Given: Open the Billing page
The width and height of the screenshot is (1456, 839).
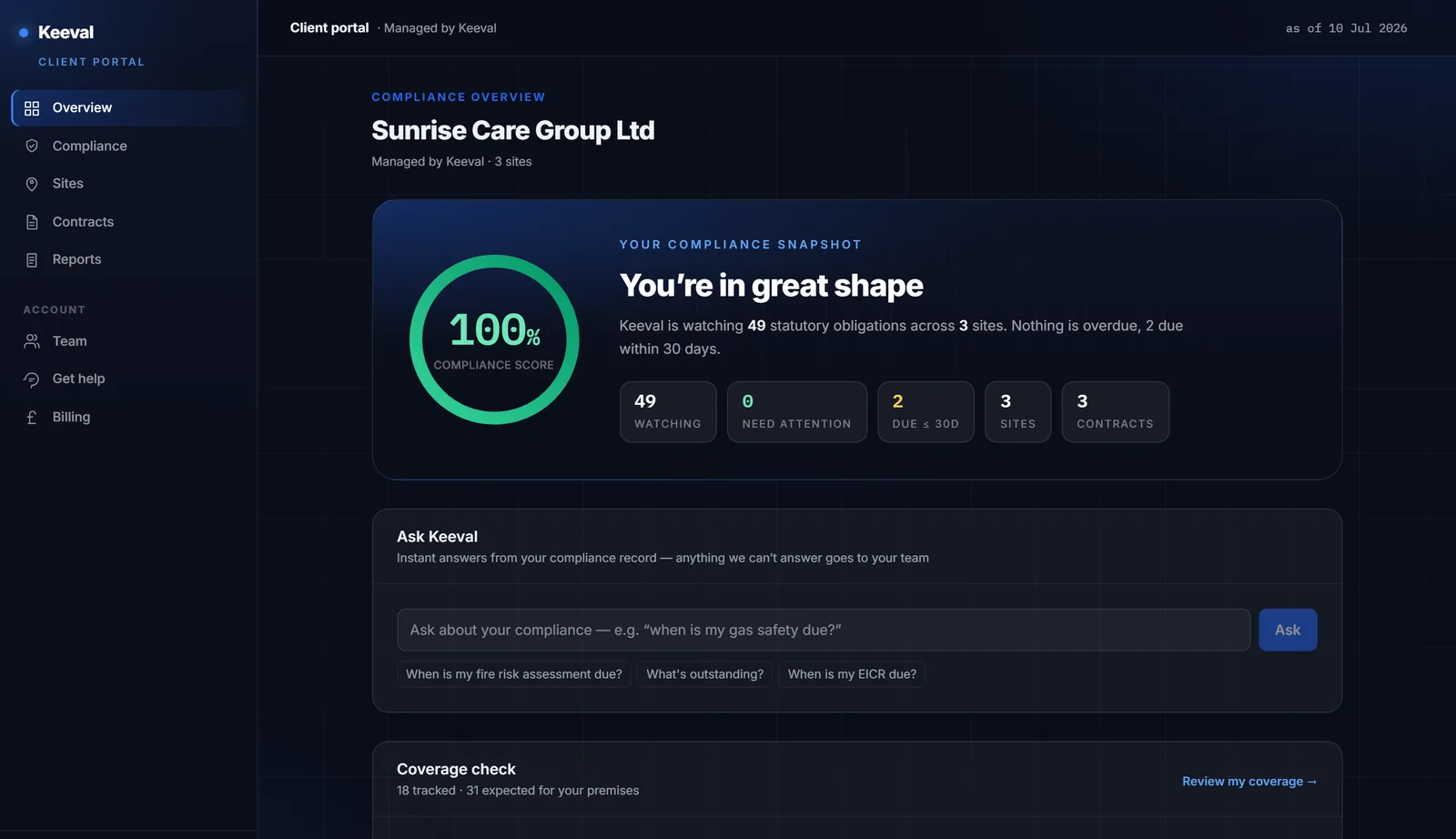Looking at the screenshot, I should tap(129, 417).
